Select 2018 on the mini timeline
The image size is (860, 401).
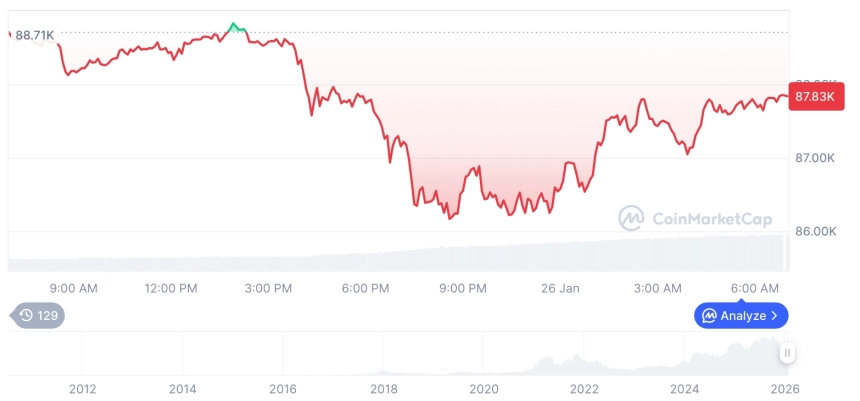(384, 388)
